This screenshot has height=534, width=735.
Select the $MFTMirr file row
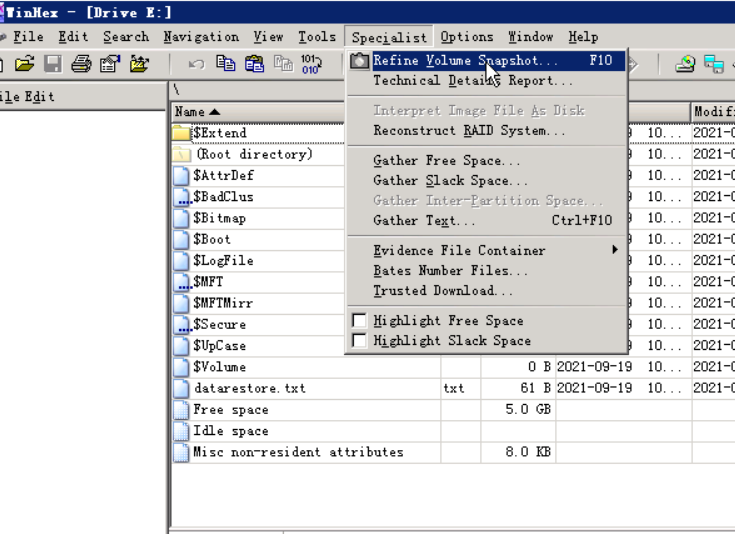258,303
